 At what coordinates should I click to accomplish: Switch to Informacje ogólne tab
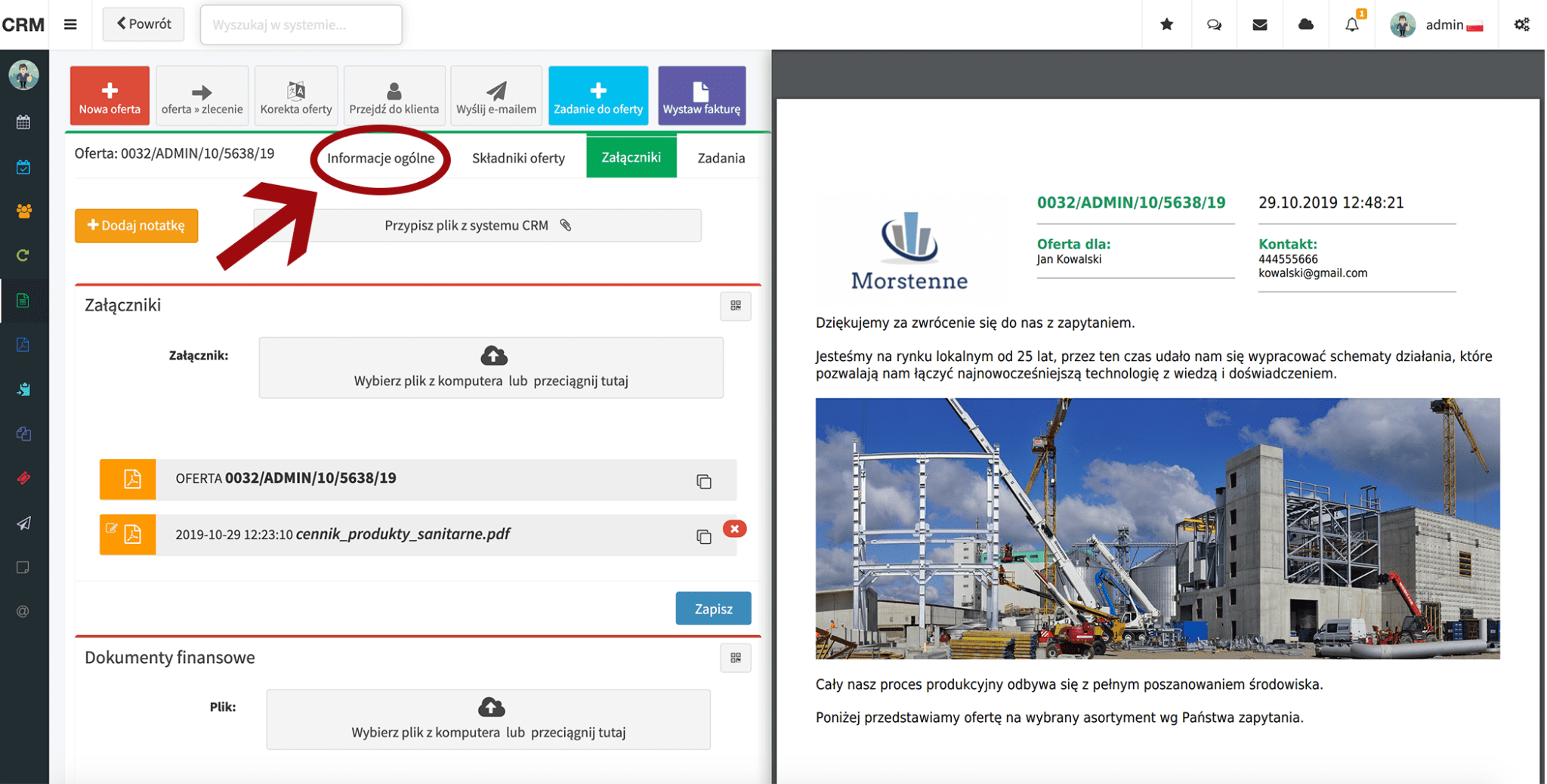(x=381, y=158)
